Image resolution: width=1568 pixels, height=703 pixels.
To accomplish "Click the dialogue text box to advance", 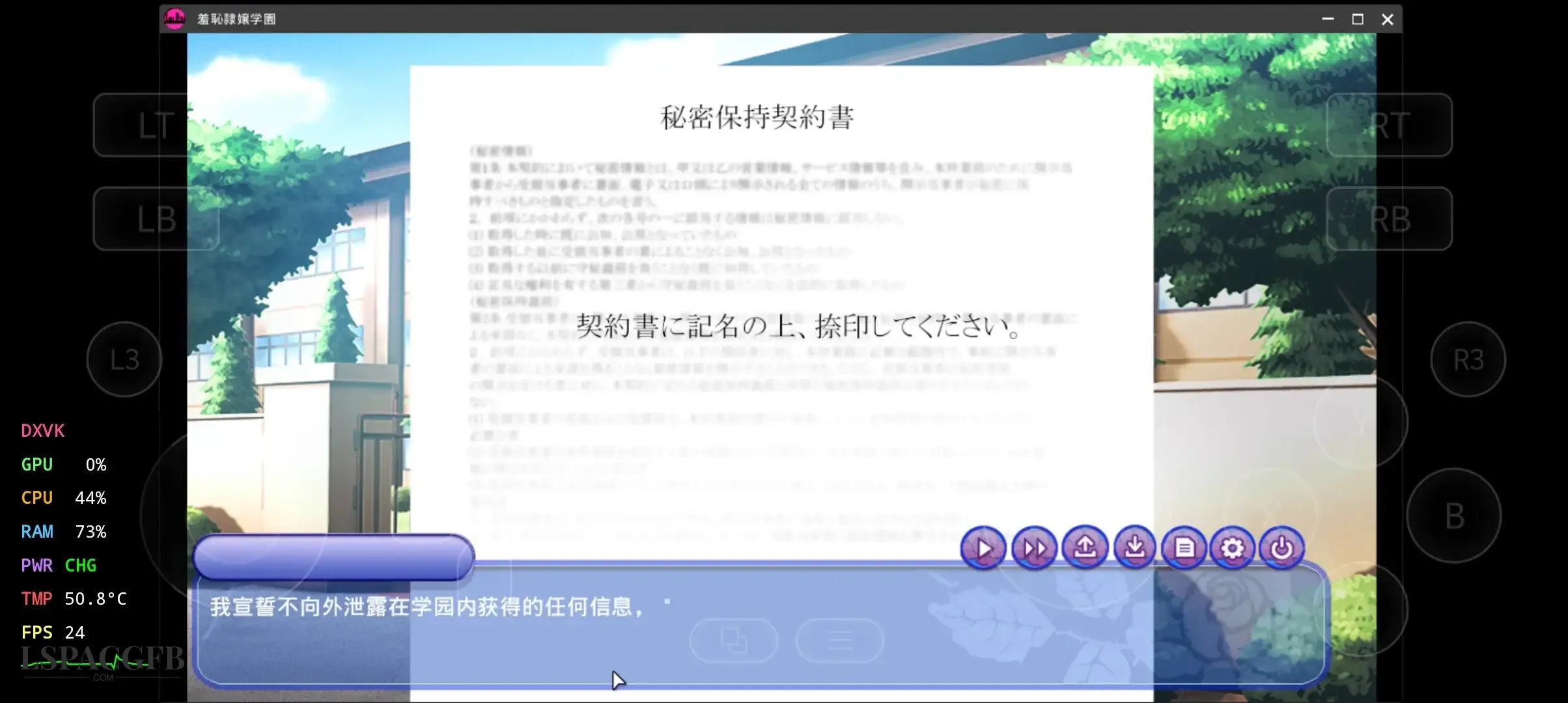I will (760, 625).
